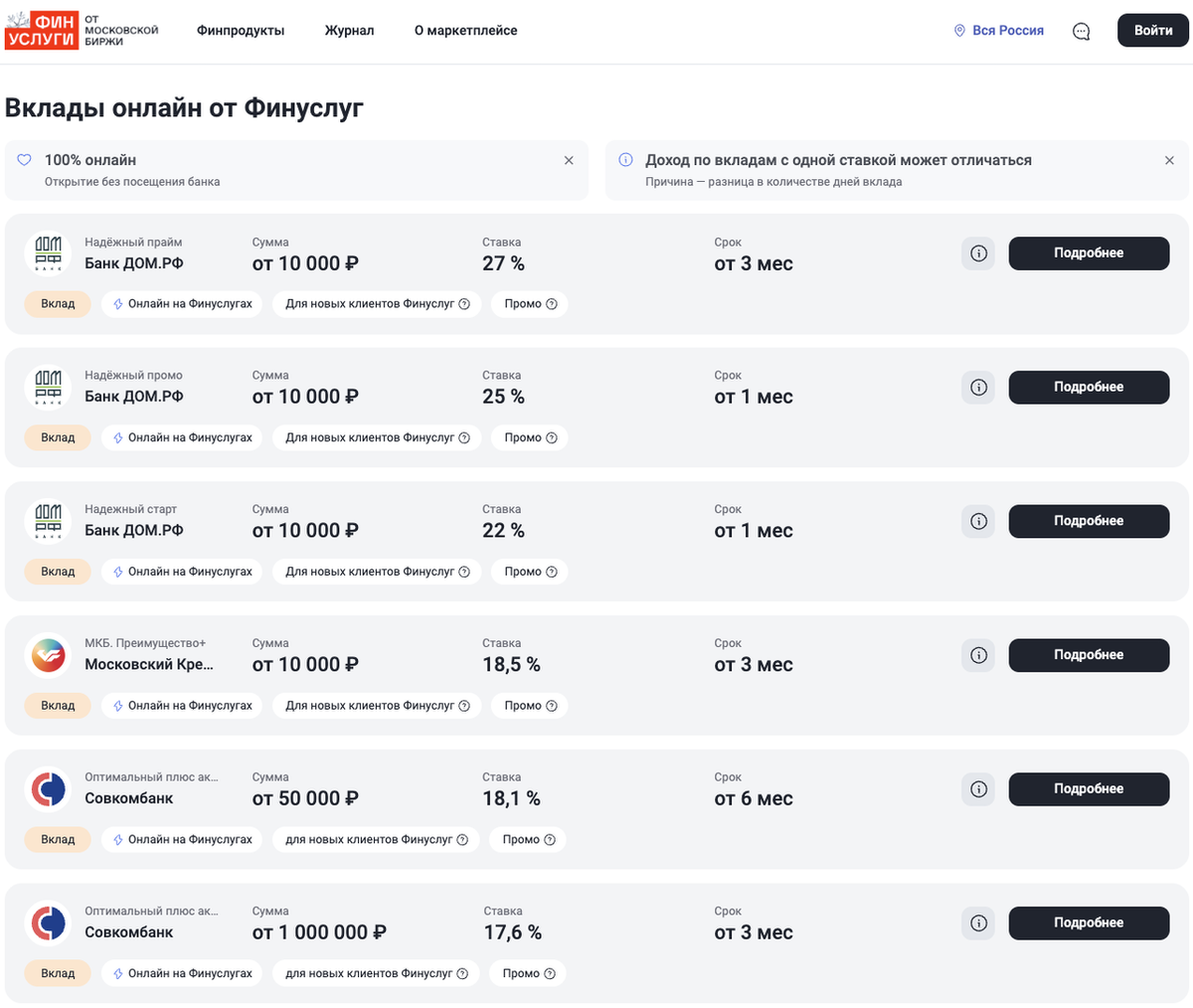This screenshot has width=1193, height=1008.
Task: Click the 25 % rate value
Action: (x=503, y=397)
